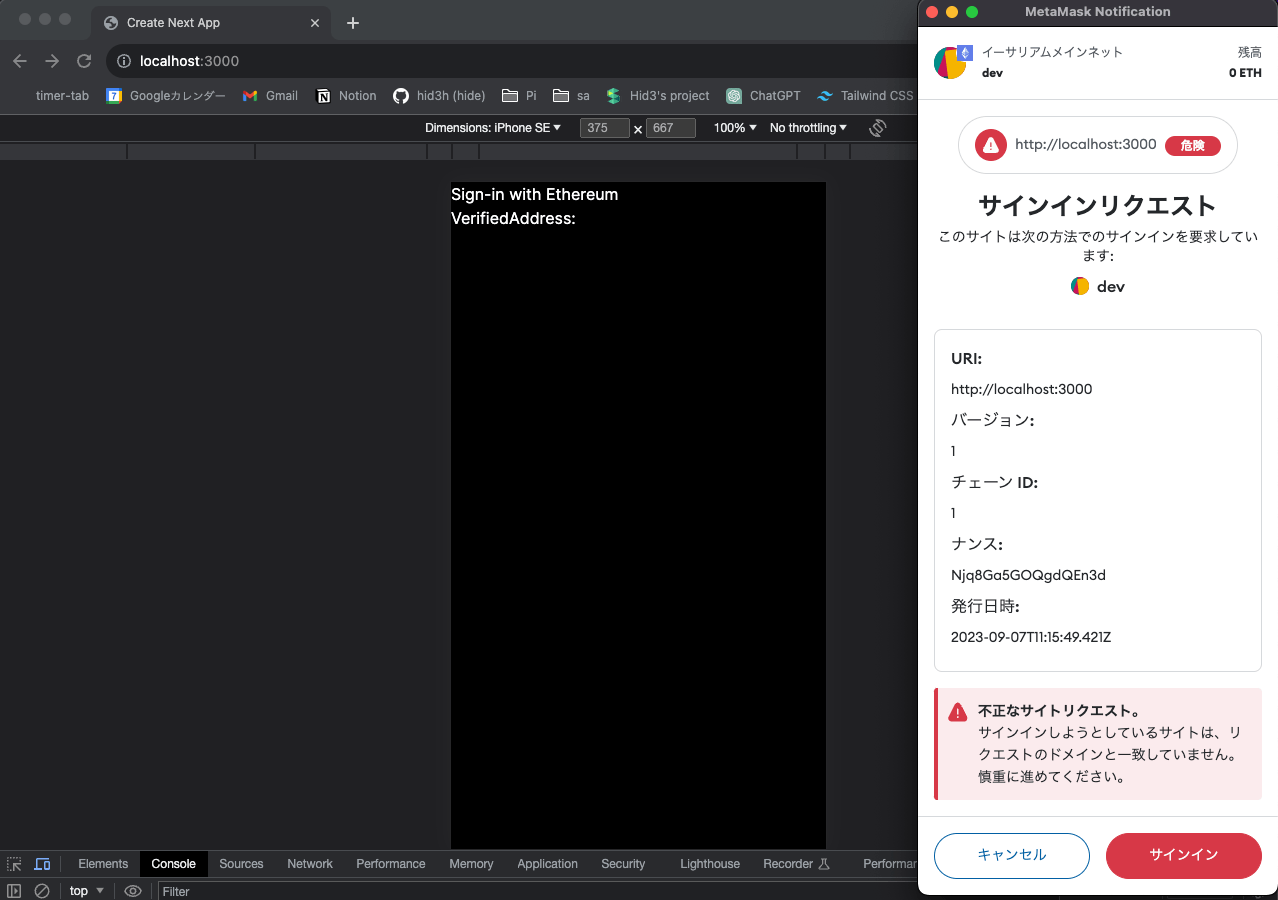Click the browser forward arrow

pyautogui.click(x=52, y=61)
